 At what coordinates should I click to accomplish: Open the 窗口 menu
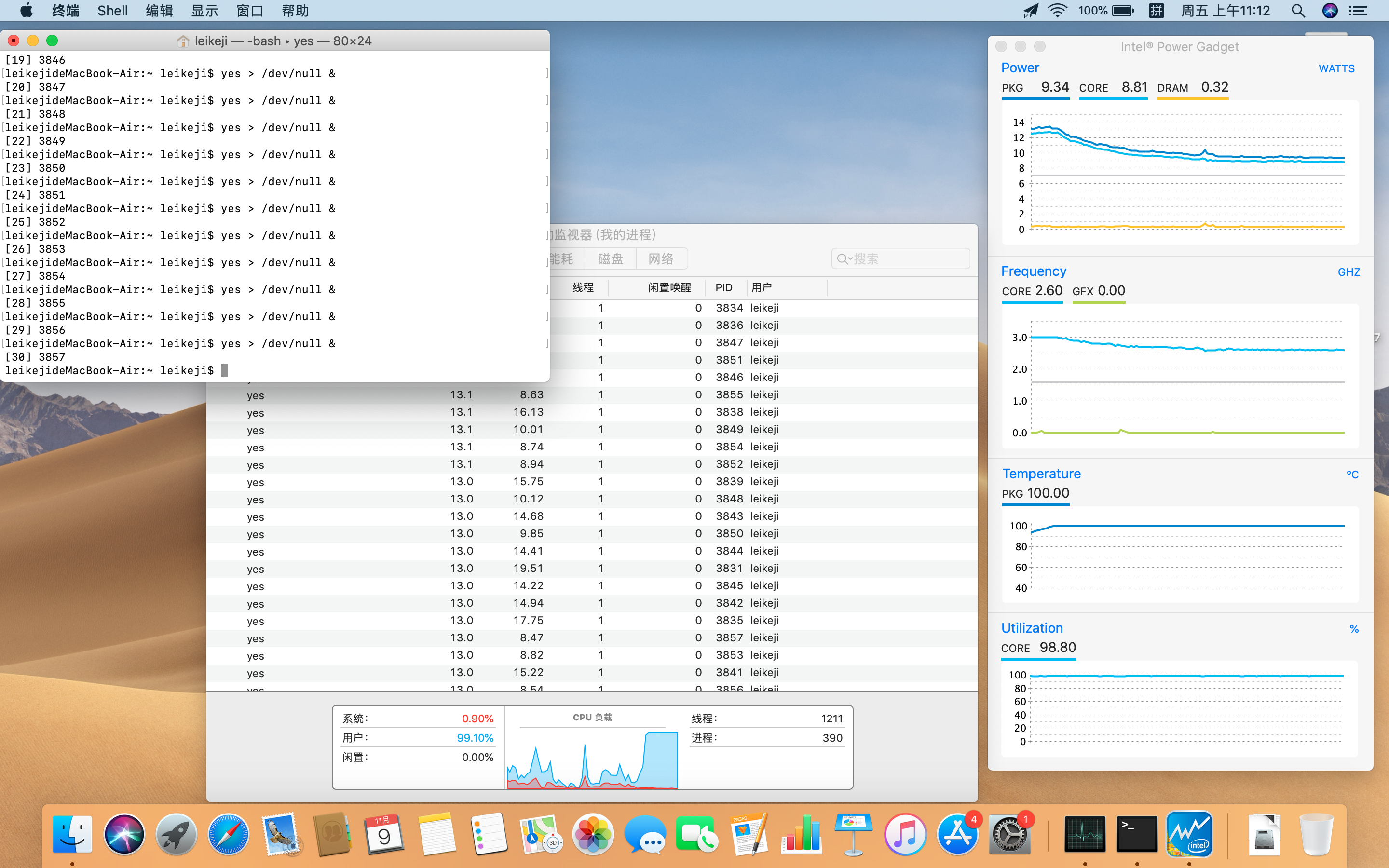point(250,11)
